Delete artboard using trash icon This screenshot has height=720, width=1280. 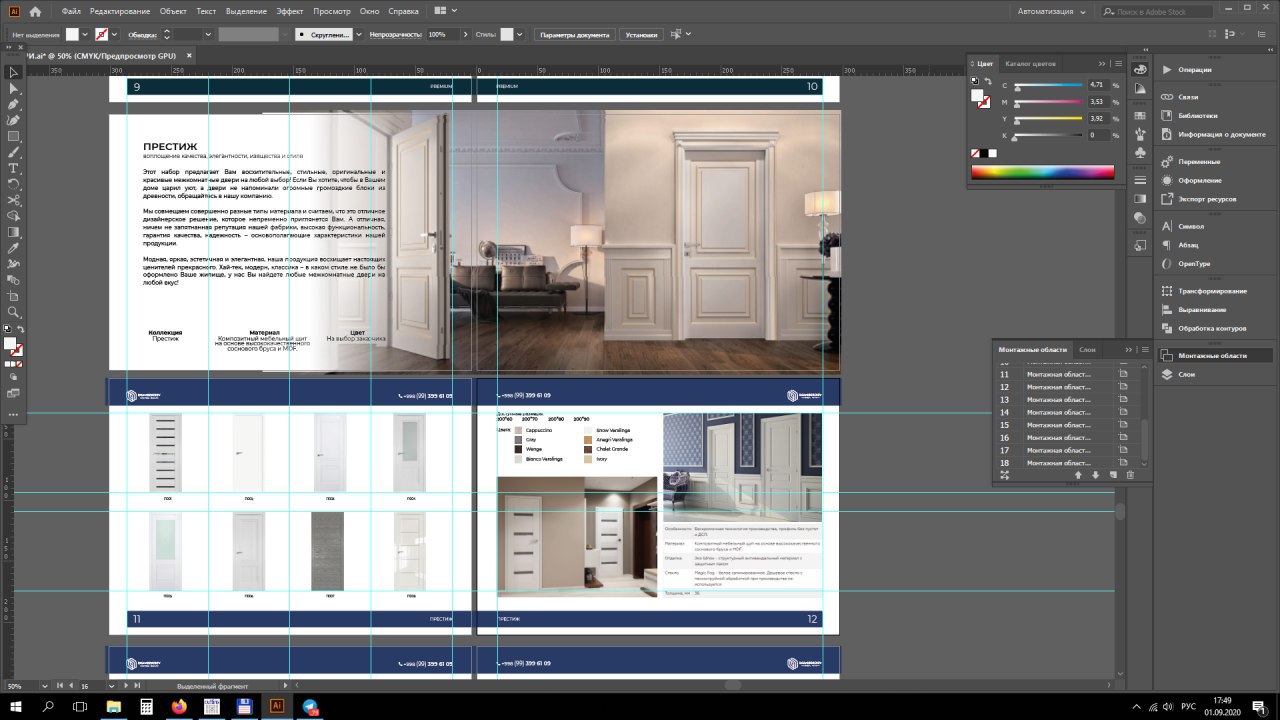point(1131,475)
